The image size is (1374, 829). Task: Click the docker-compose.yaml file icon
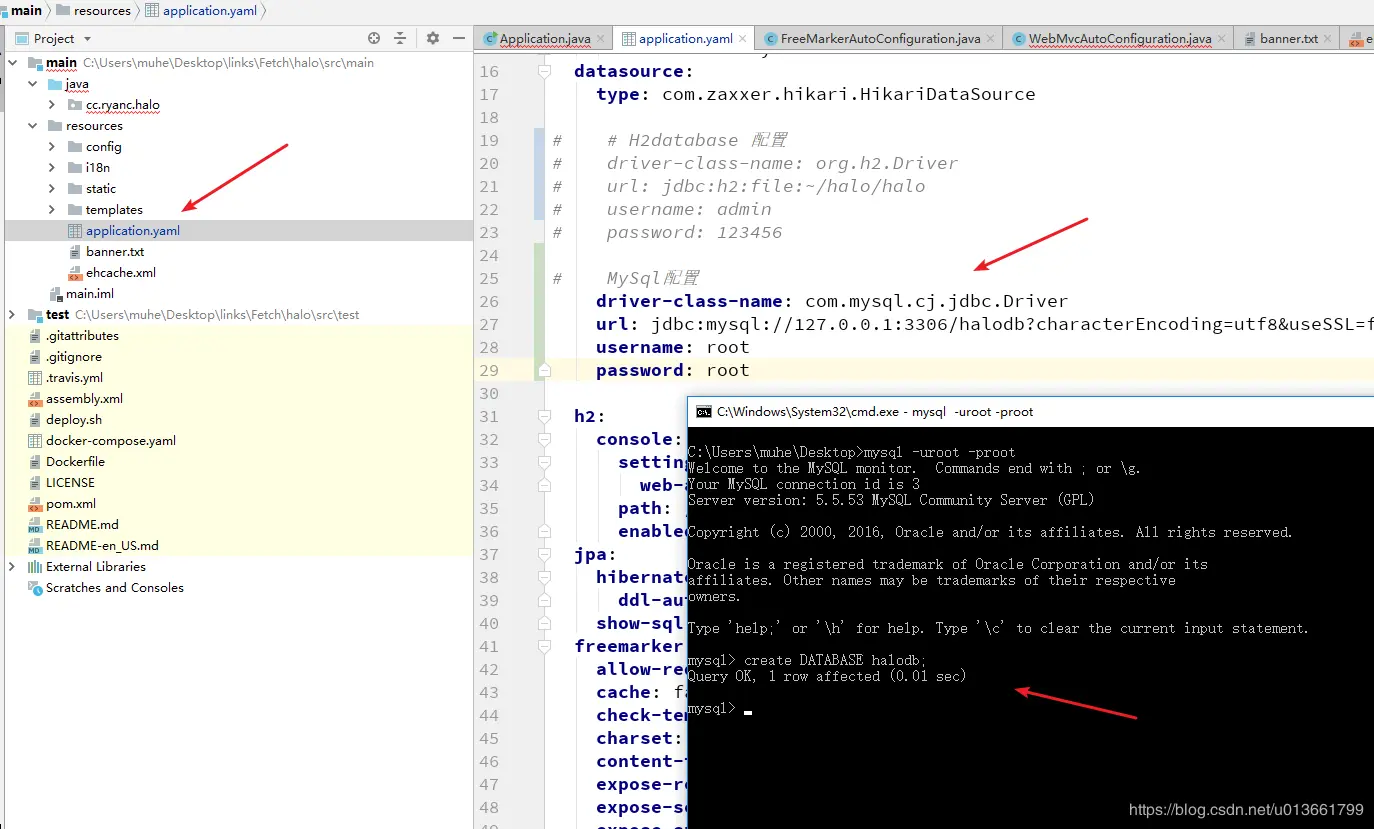point(35,441)
